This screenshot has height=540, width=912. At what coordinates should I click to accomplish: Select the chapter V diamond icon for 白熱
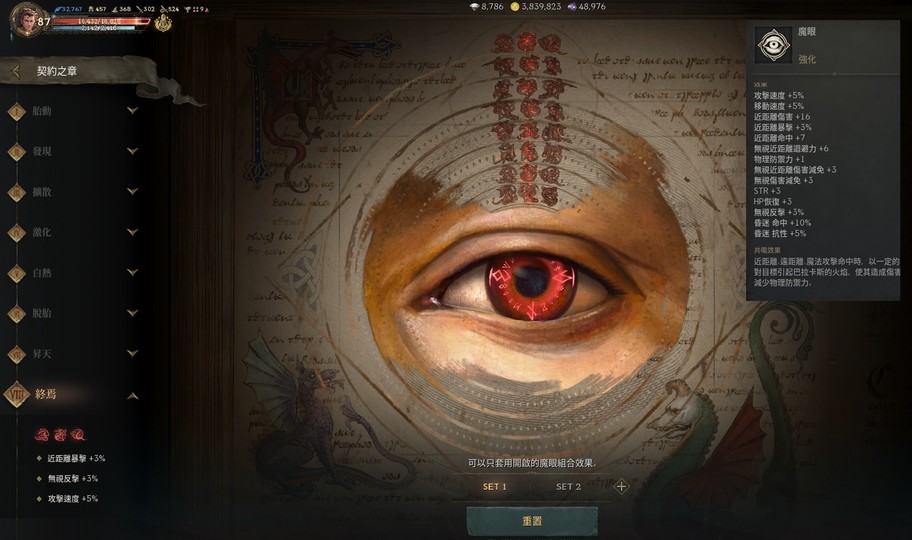pos(16,273)
